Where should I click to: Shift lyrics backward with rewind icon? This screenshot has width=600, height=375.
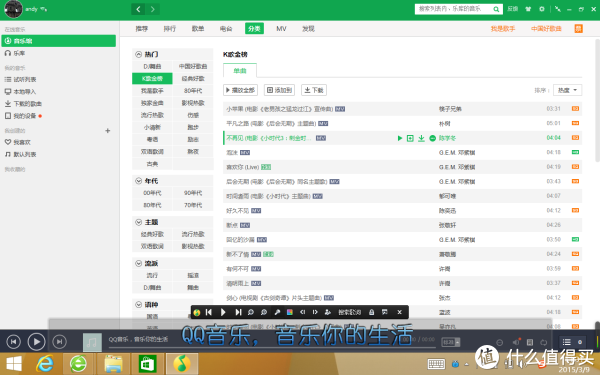point(302,312)
